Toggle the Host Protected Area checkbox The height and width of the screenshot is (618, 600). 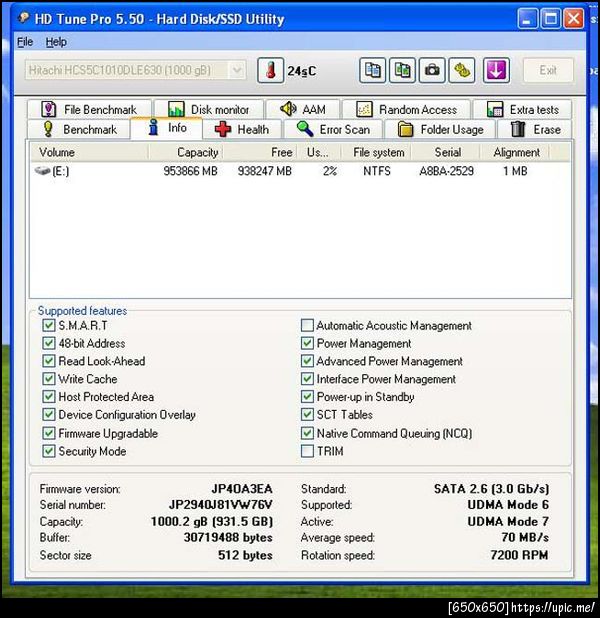point(48,396)
